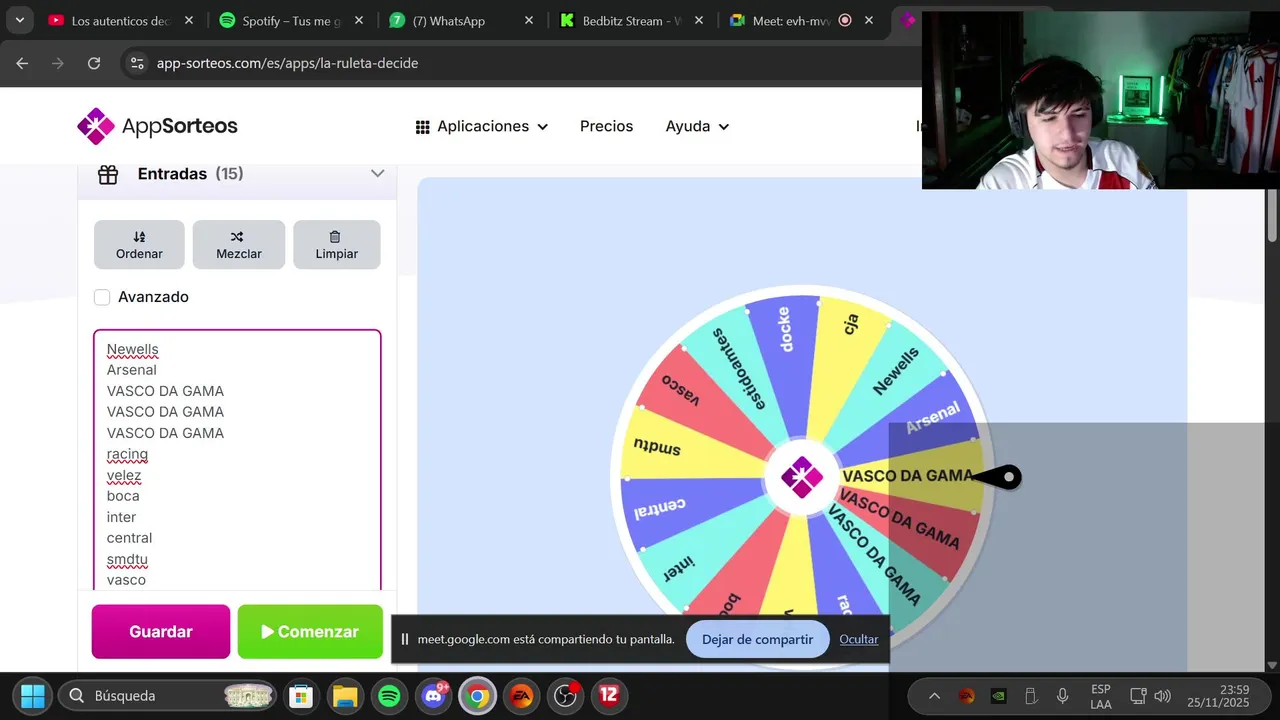Open the red 12 app in taskbar
1280x720 pixels.
(x=609, y=695)
